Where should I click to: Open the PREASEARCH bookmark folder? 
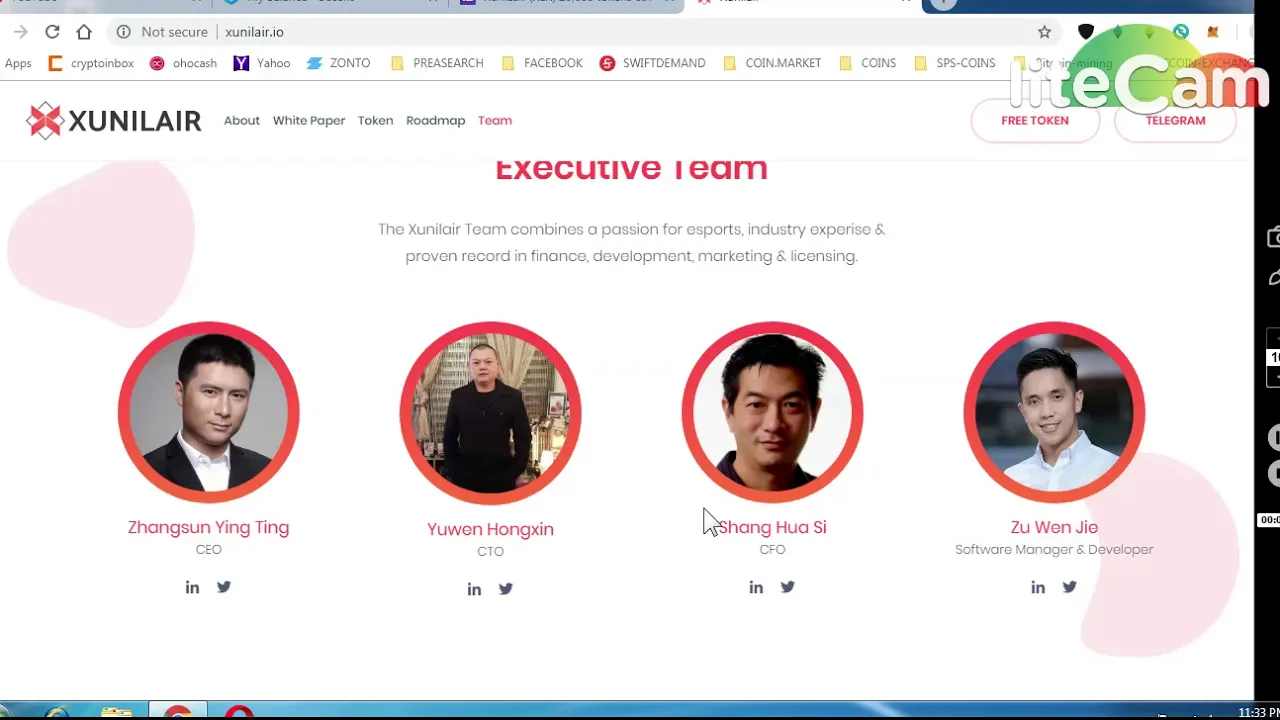[437, 63]
